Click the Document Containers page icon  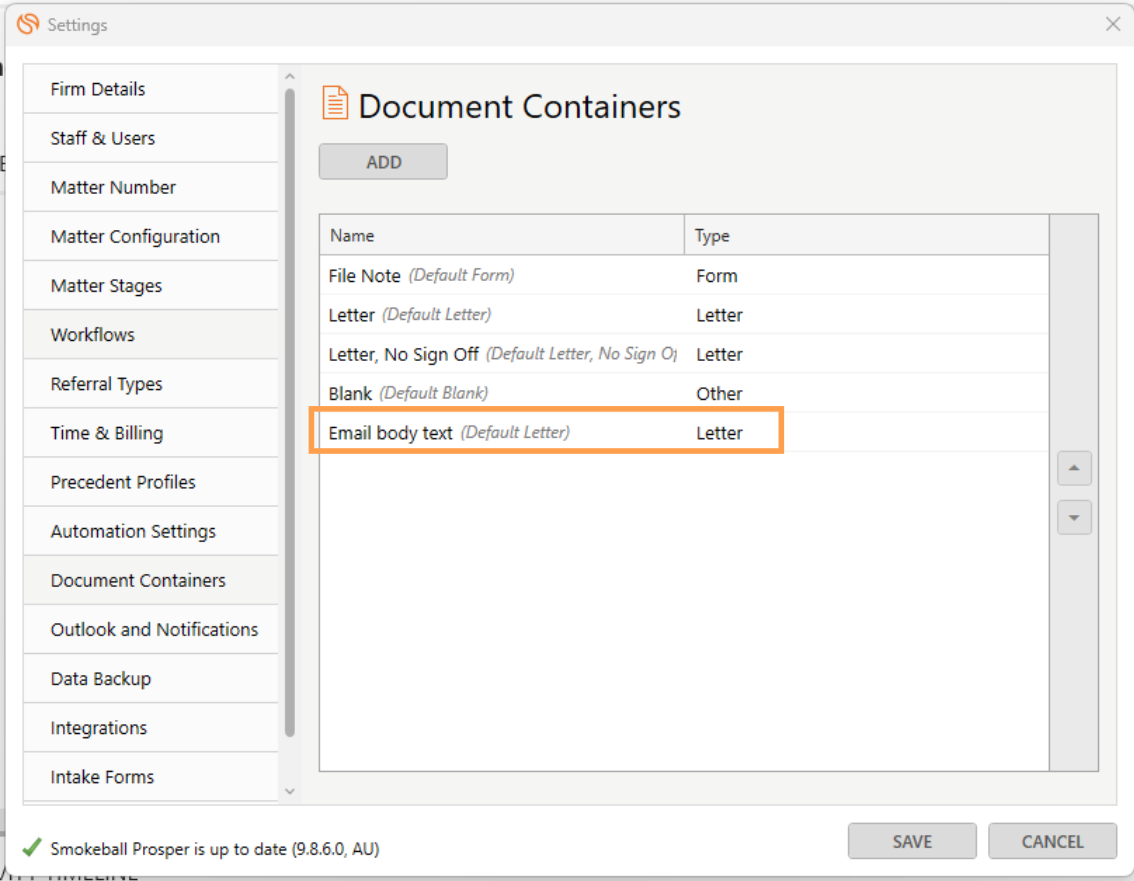pos(335,103)
